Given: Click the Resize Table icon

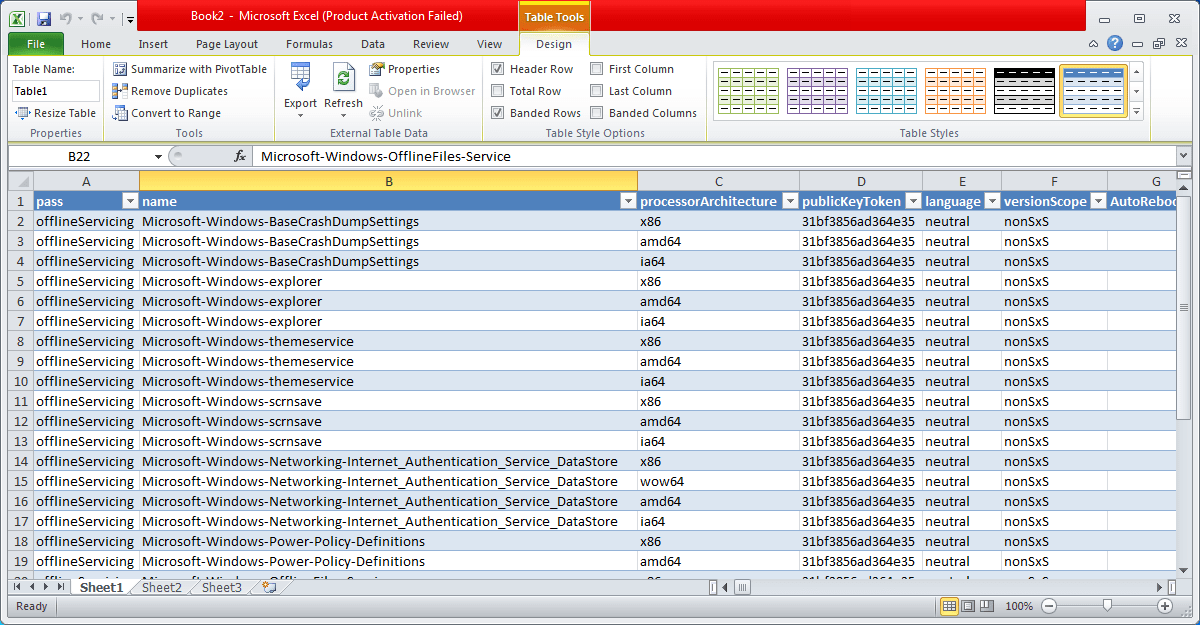Looking at the screenshot, I should [22, 113].
